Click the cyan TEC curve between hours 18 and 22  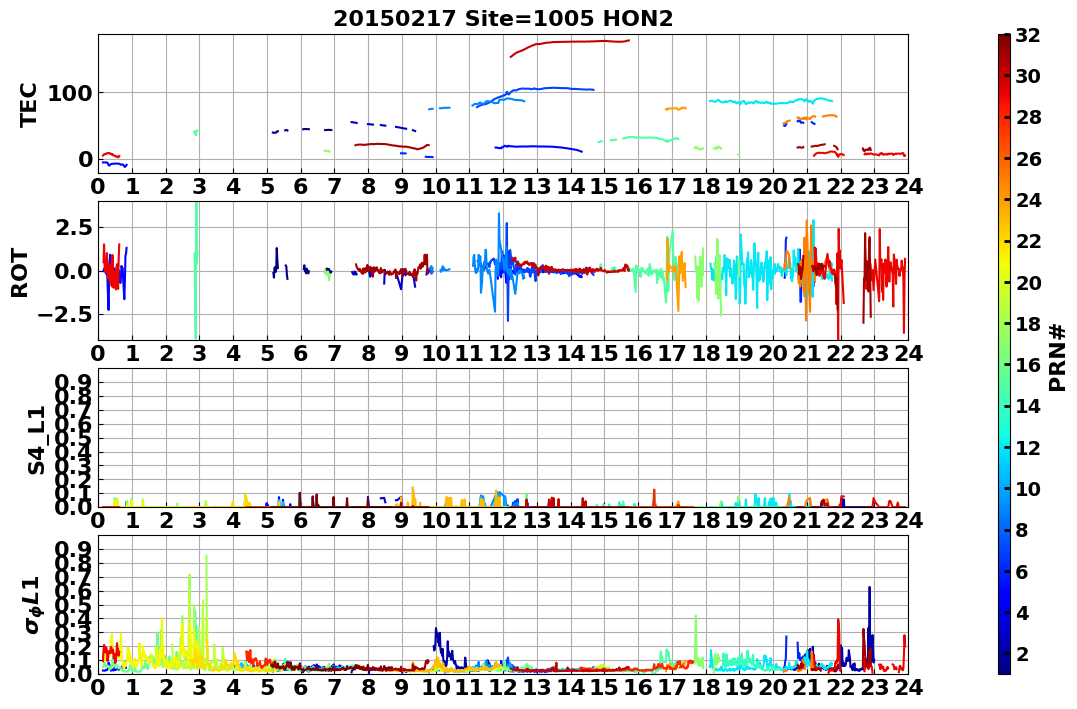[x=769, y=102]
